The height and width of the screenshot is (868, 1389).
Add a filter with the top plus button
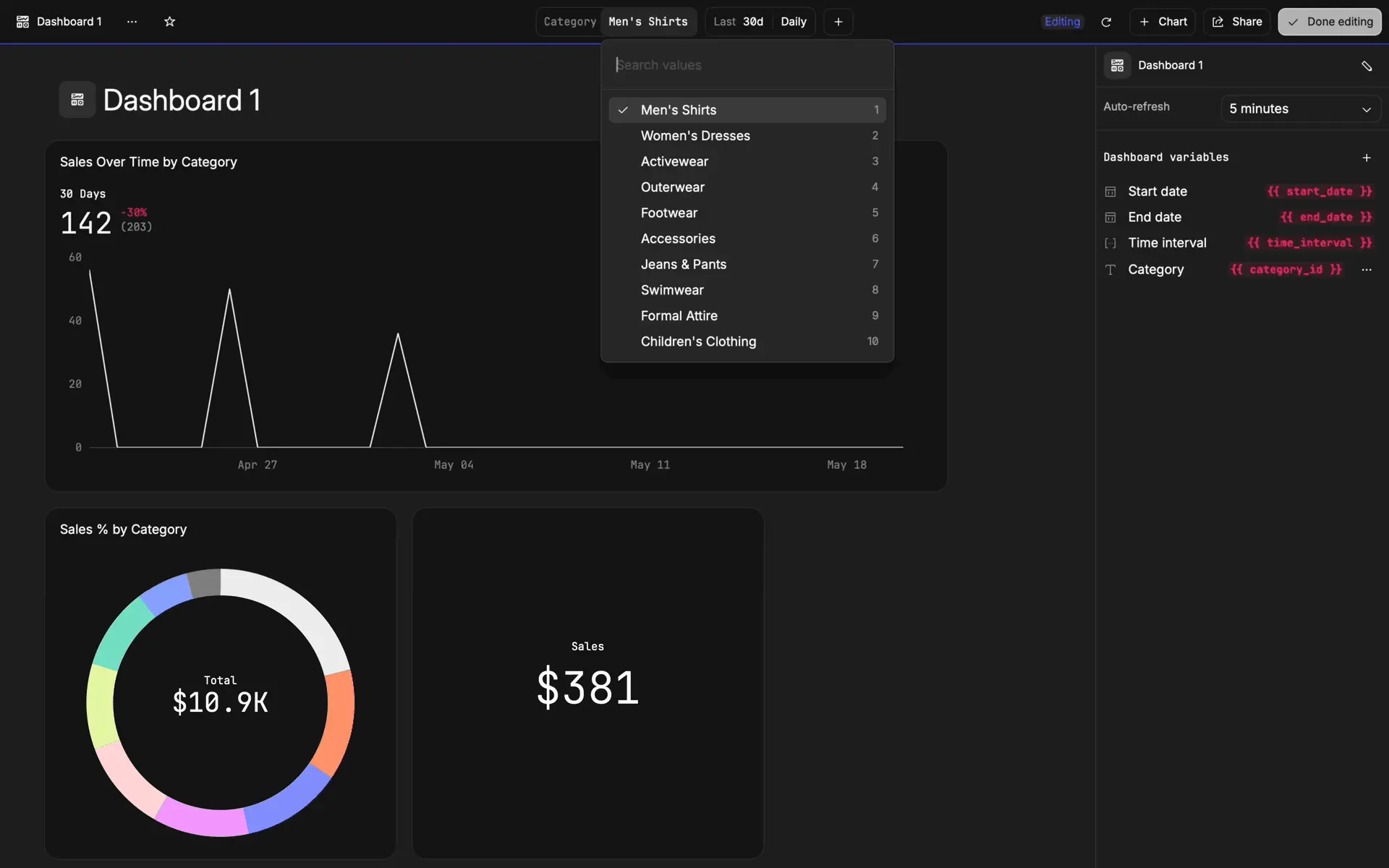838,22
